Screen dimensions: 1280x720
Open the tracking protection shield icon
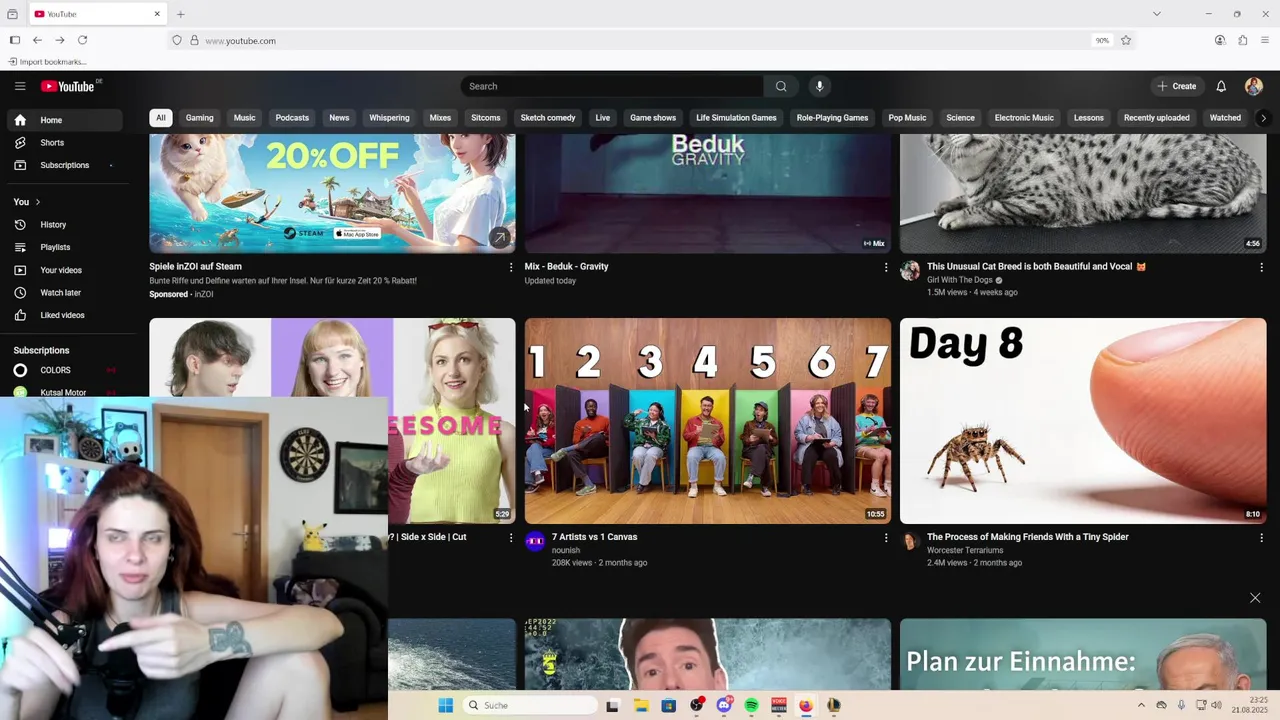[177, 40]
